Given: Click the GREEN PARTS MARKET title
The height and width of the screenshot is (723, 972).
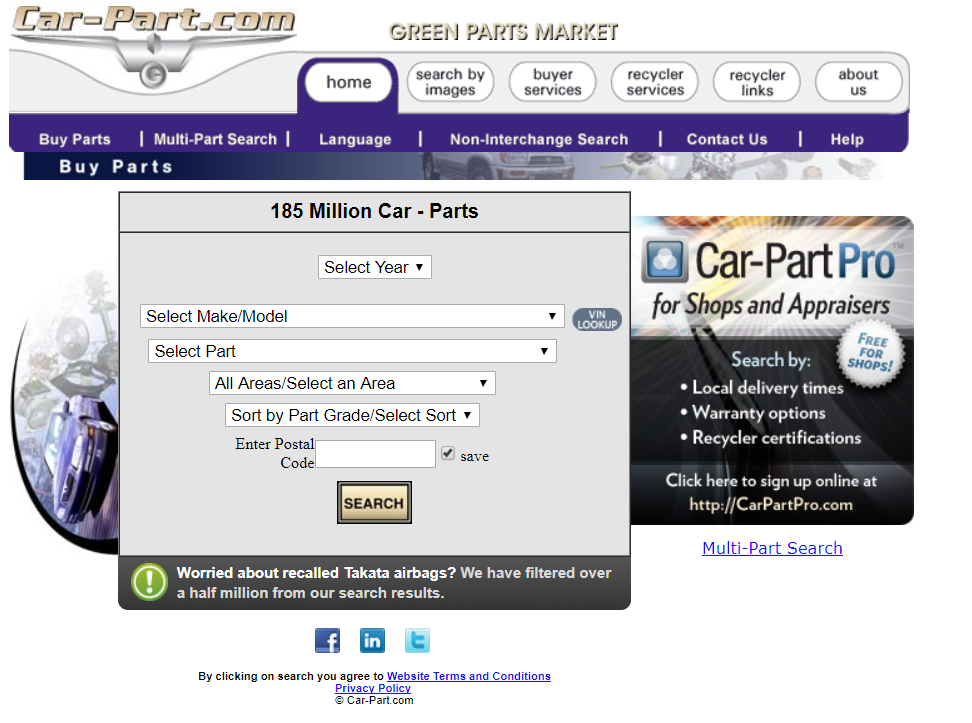Looking at the screenshot, I should 503,32.
